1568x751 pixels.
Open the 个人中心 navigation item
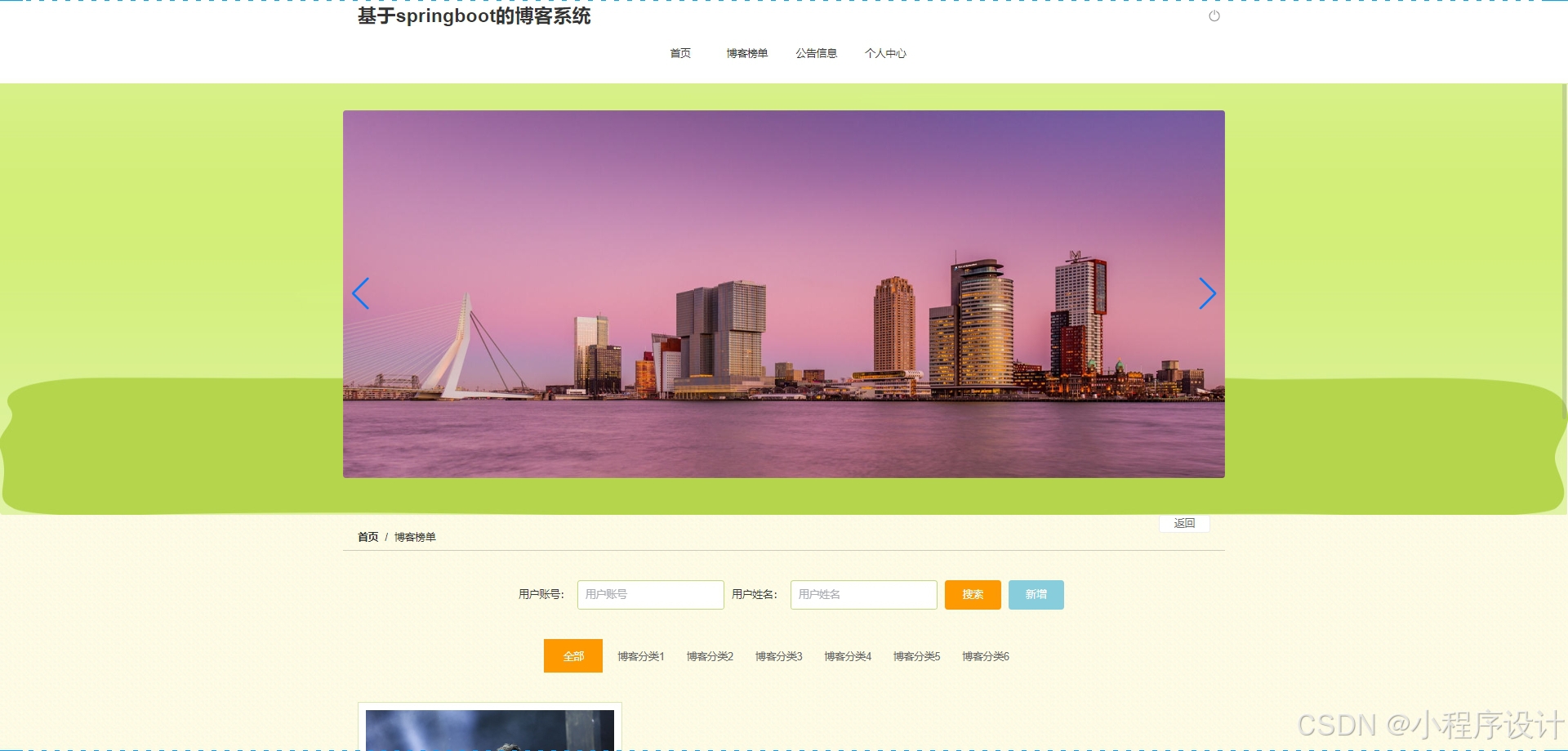point(885,53)
